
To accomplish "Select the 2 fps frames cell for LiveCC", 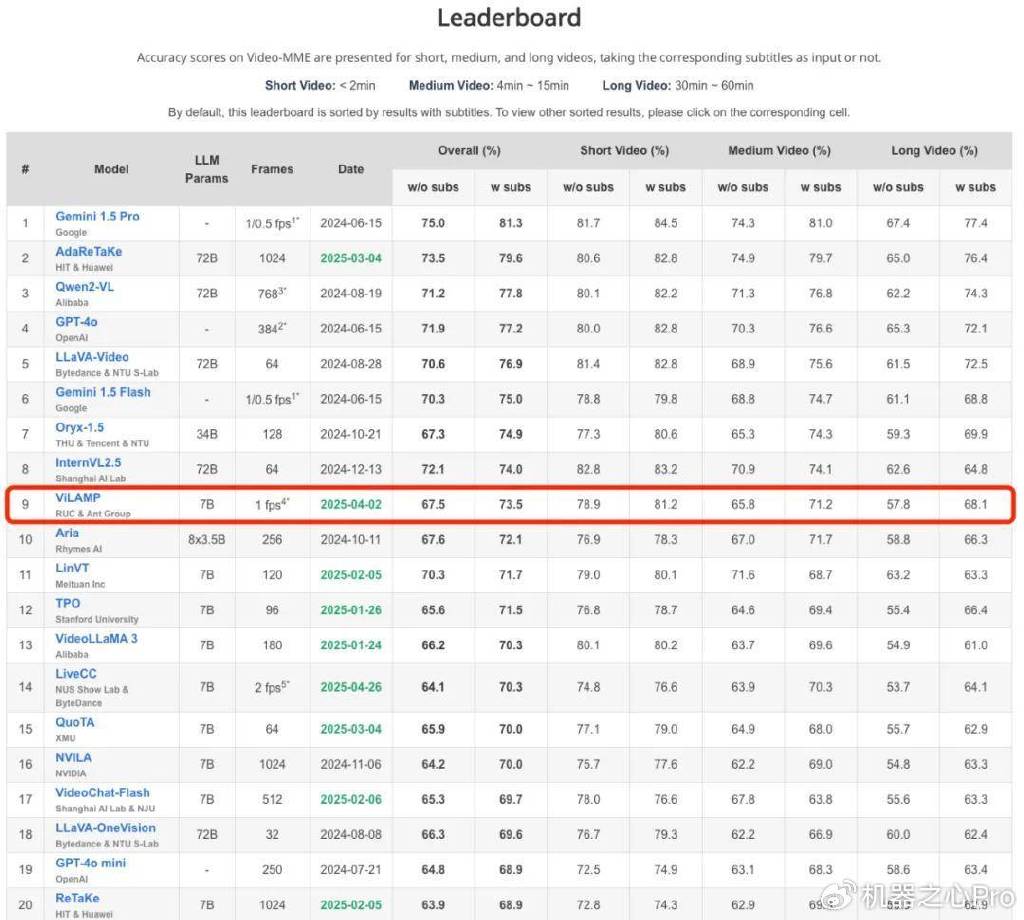I will [x=272, y=687].
